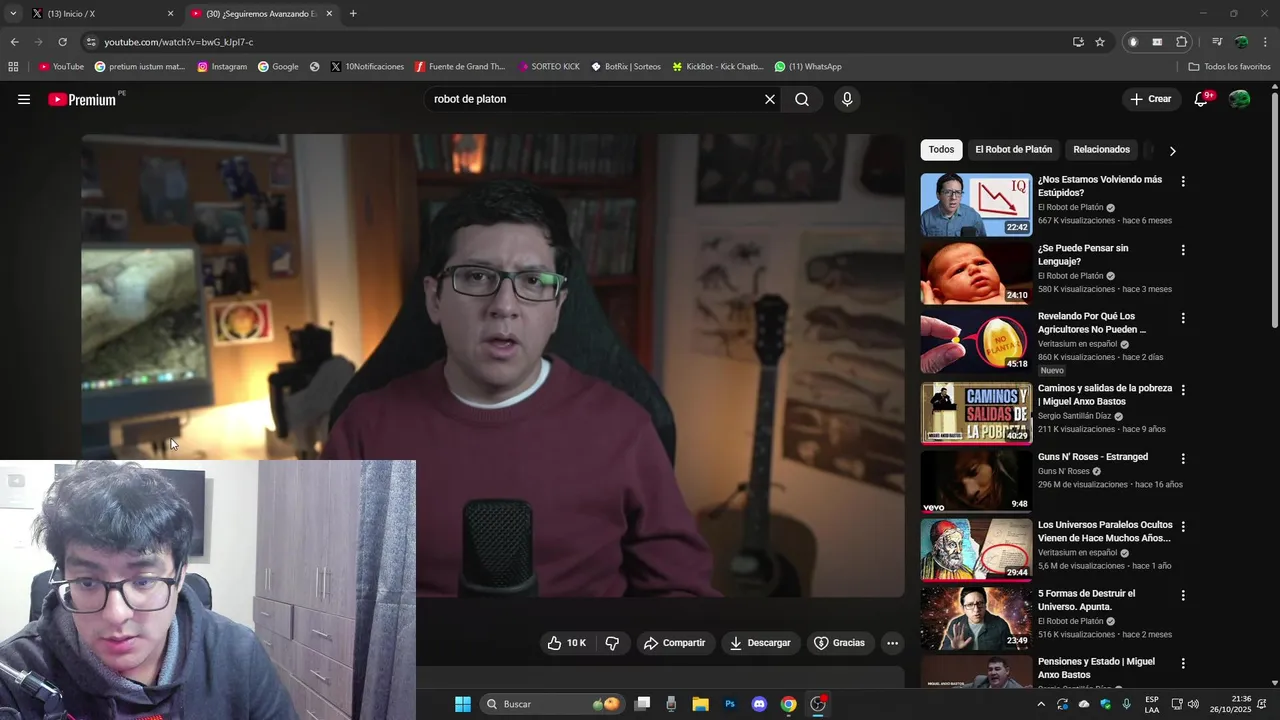Bookmark this page with star icon

pos(1100,42)
